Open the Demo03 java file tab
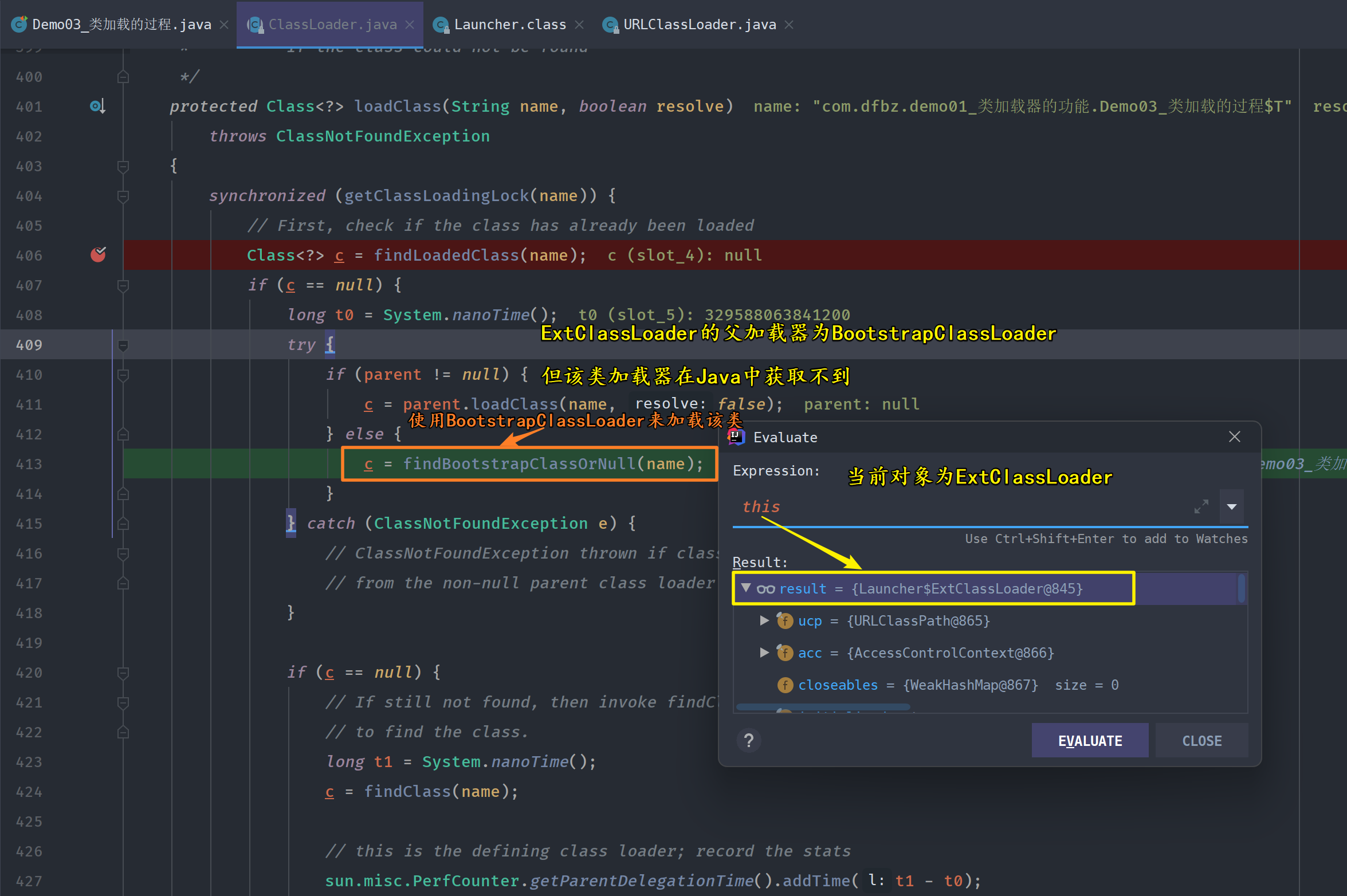 click(120, 25)
